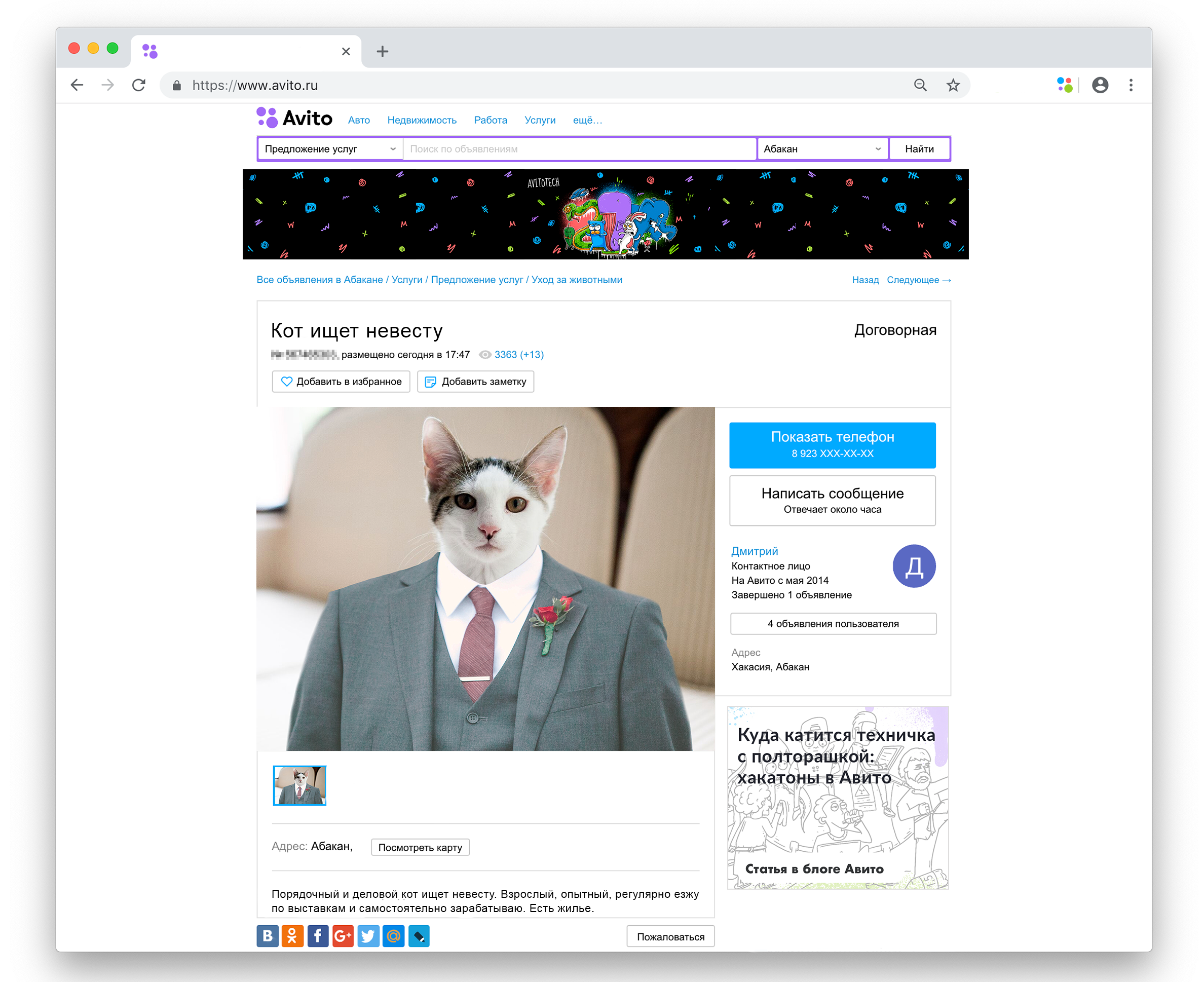The height and width of the screenshot is (982, 1204).
Task: Share listing via VK icon
Action: [268, 936]
